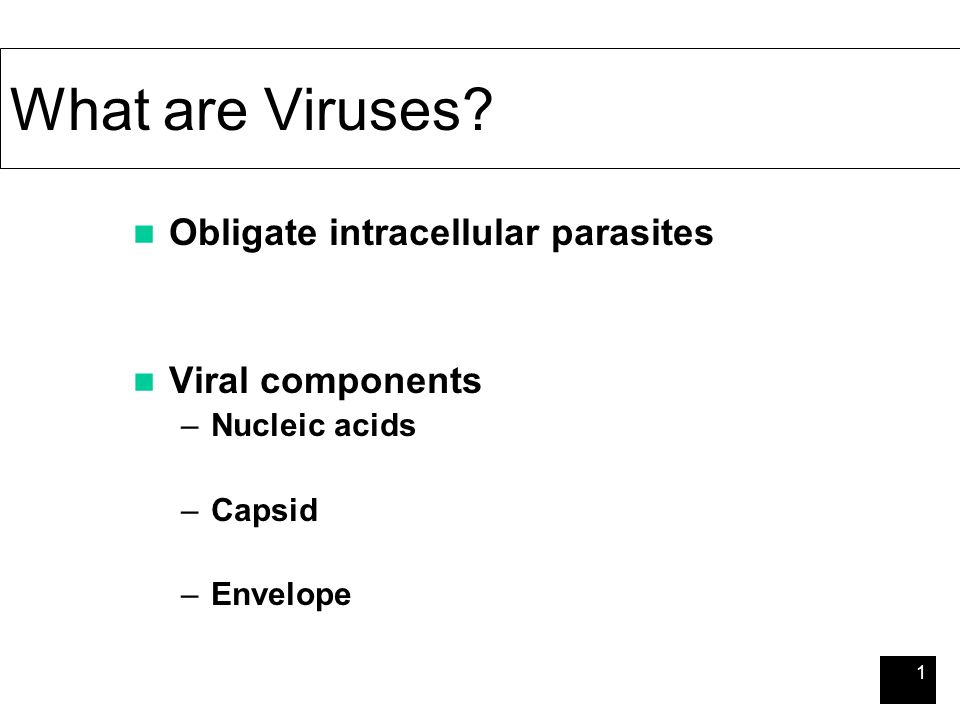Viewport: 960px width, 720px height.
Task: Click the word 'parasites' in first bullet
Action: (x=632, y=234)
